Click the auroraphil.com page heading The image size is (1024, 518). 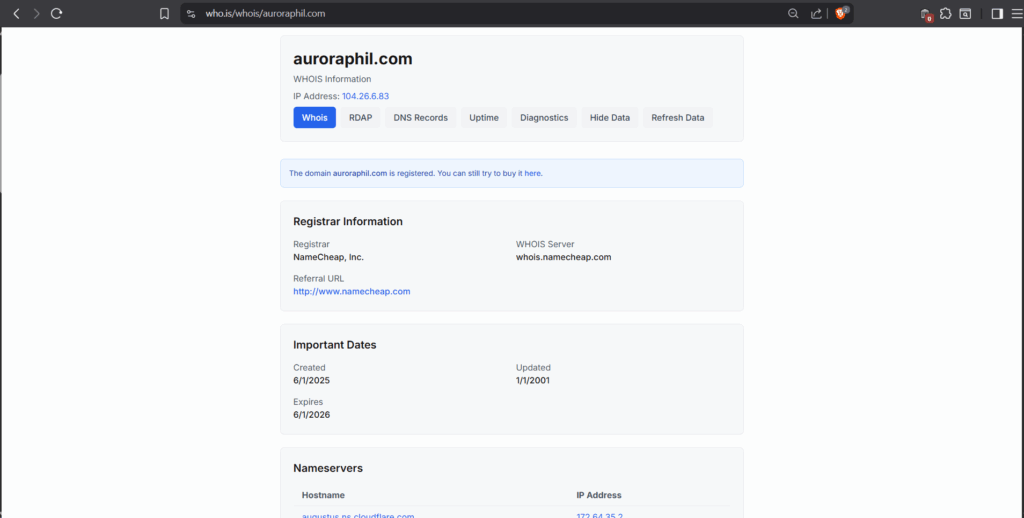(x=353, y=59)
